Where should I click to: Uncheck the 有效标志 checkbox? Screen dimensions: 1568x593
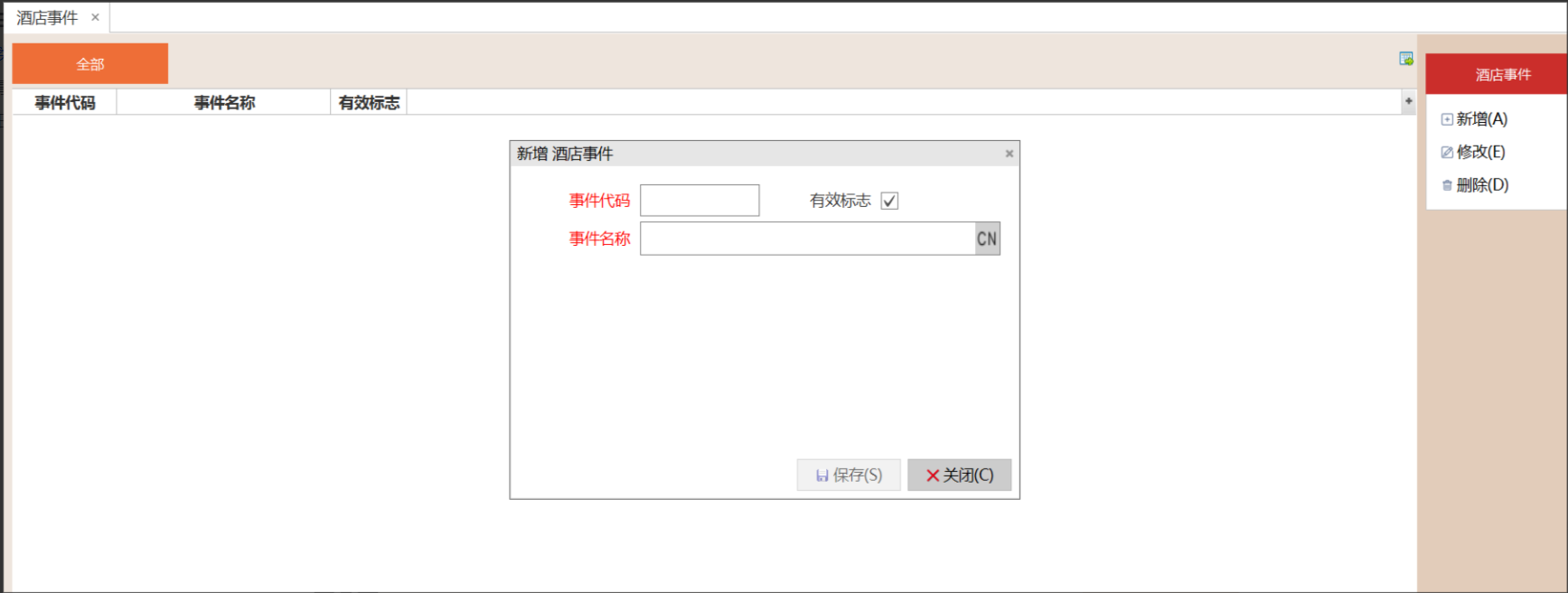pyautogui.click(x=889, y=201)
